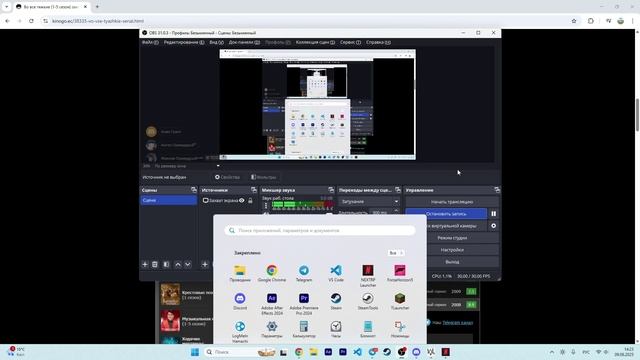Image resolution: width=640 pixels, height=360 pixels.
Task: Open Adobe Premiere Pro 2024 pinned app
Action: click(x=304, y=304)
